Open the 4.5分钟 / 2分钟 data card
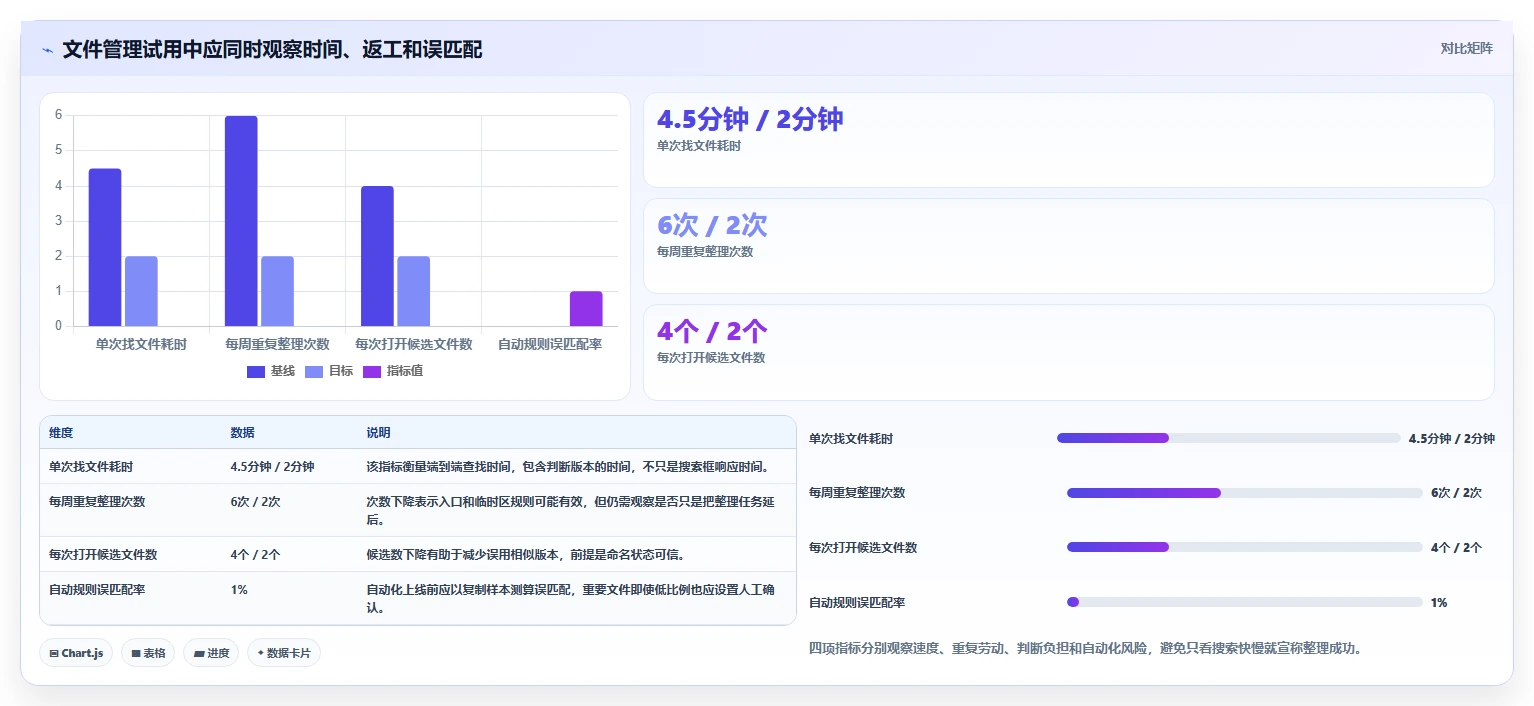This screenshot has width=1534, height=706. coord(1068,140)
